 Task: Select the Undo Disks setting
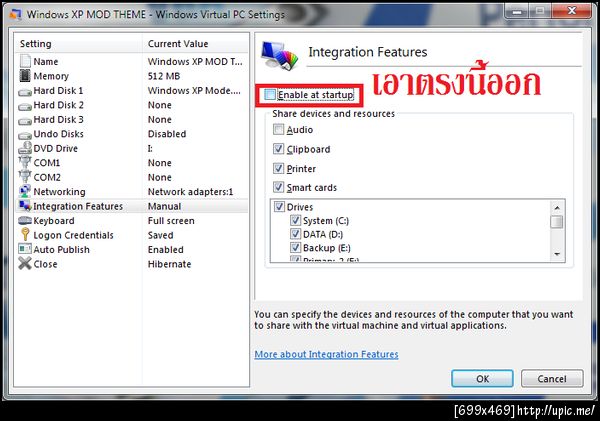[x=132, y=134]
